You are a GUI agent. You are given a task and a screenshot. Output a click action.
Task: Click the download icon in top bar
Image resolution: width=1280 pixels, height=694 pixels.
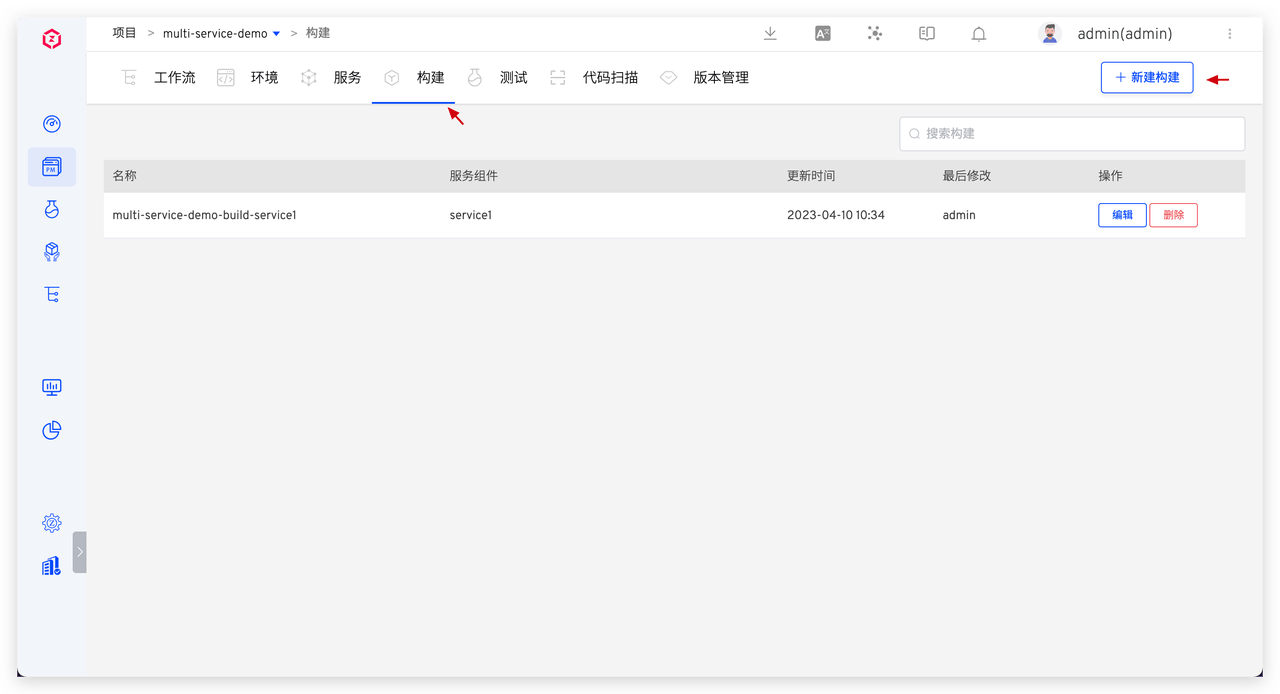[770, 34]
